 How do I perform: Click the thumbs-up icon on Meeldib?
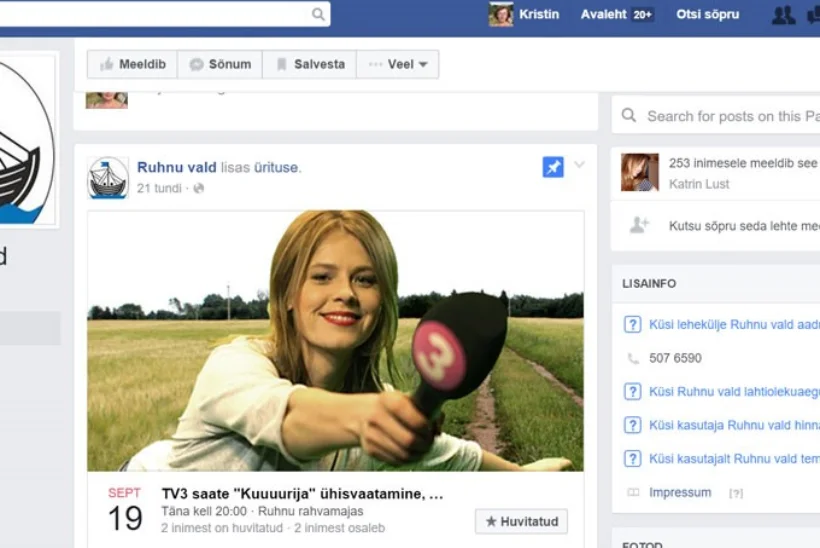tap(107, 64)
